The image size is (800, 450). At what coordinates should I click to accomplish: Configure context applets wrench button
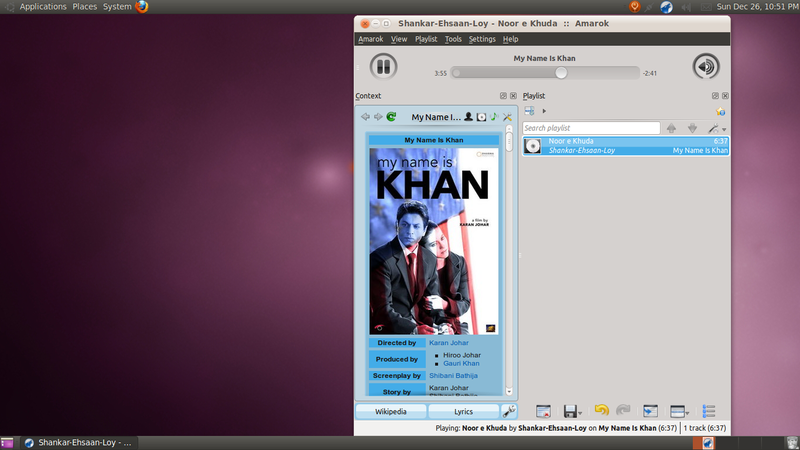(x=509, y=411)
